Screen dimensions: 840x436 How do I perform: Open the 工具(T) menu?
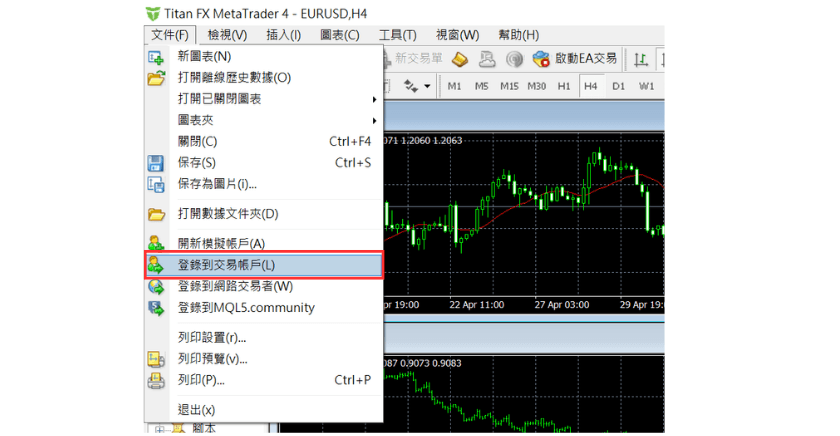click(x=398, y=35)
